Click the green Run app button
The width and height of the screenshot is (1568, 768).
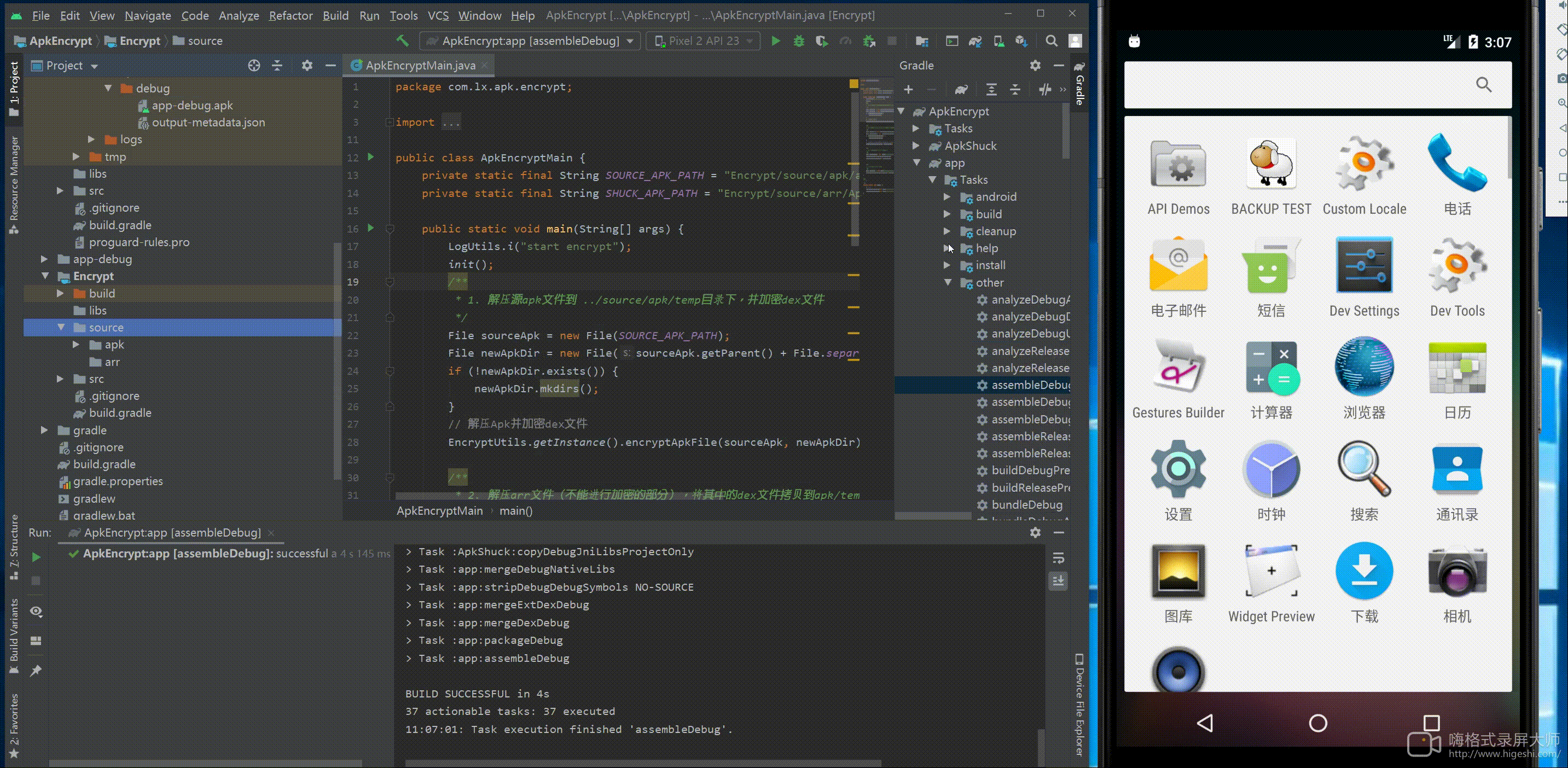tap(775, 41)
